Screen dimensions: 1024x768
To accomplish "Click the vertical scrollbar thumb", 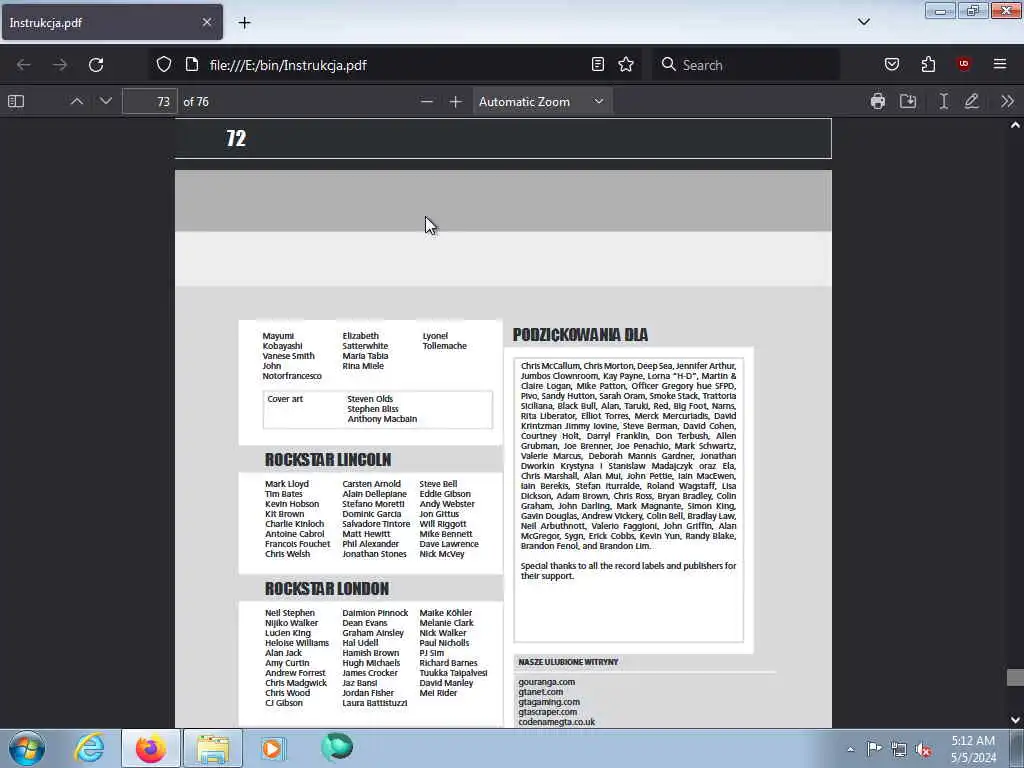I will 1015,677.
